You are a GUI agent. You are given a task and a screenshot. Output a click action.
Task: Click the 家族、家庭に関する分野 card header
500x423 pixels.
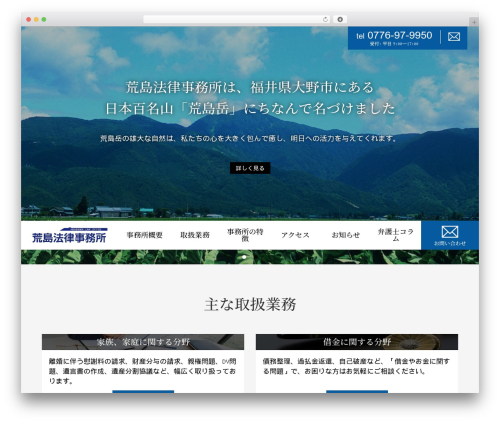(143, 342)
